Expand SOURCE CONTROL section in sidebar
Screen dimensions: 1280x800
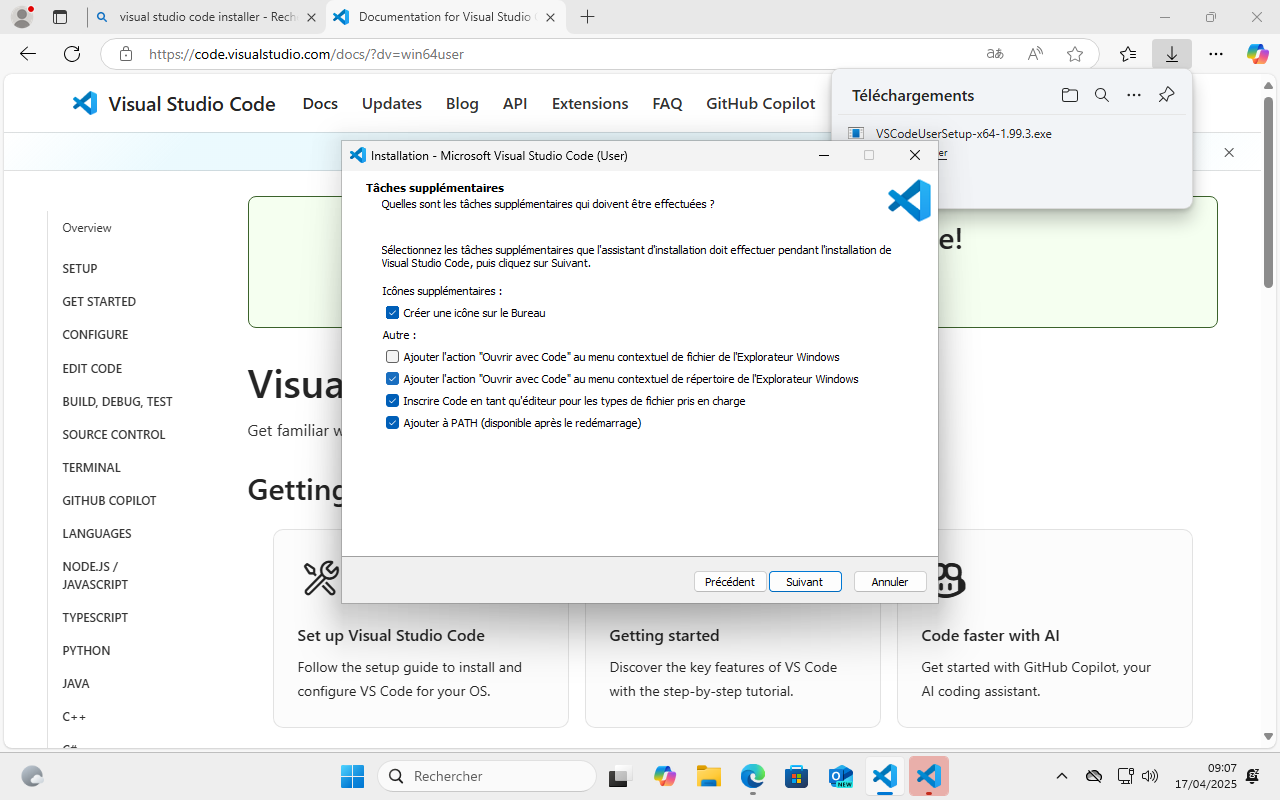click(114, 434)
